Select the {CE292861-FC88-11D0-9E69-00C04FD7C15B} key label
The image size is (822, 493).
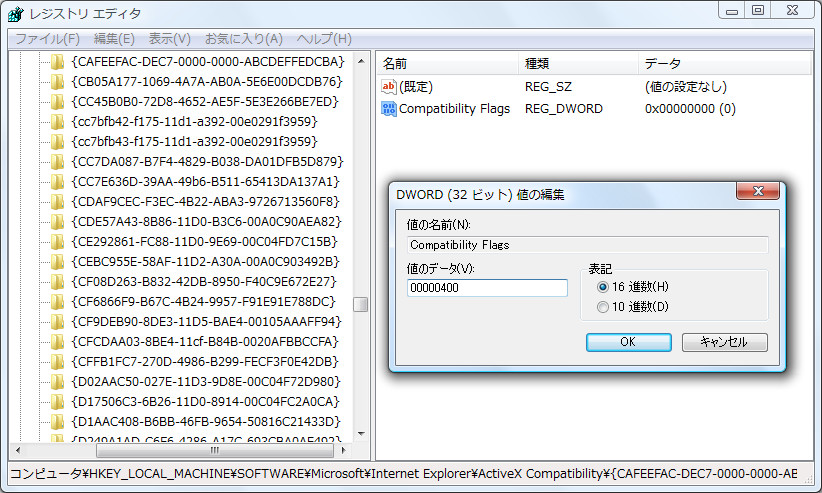[x=204, y=242]
